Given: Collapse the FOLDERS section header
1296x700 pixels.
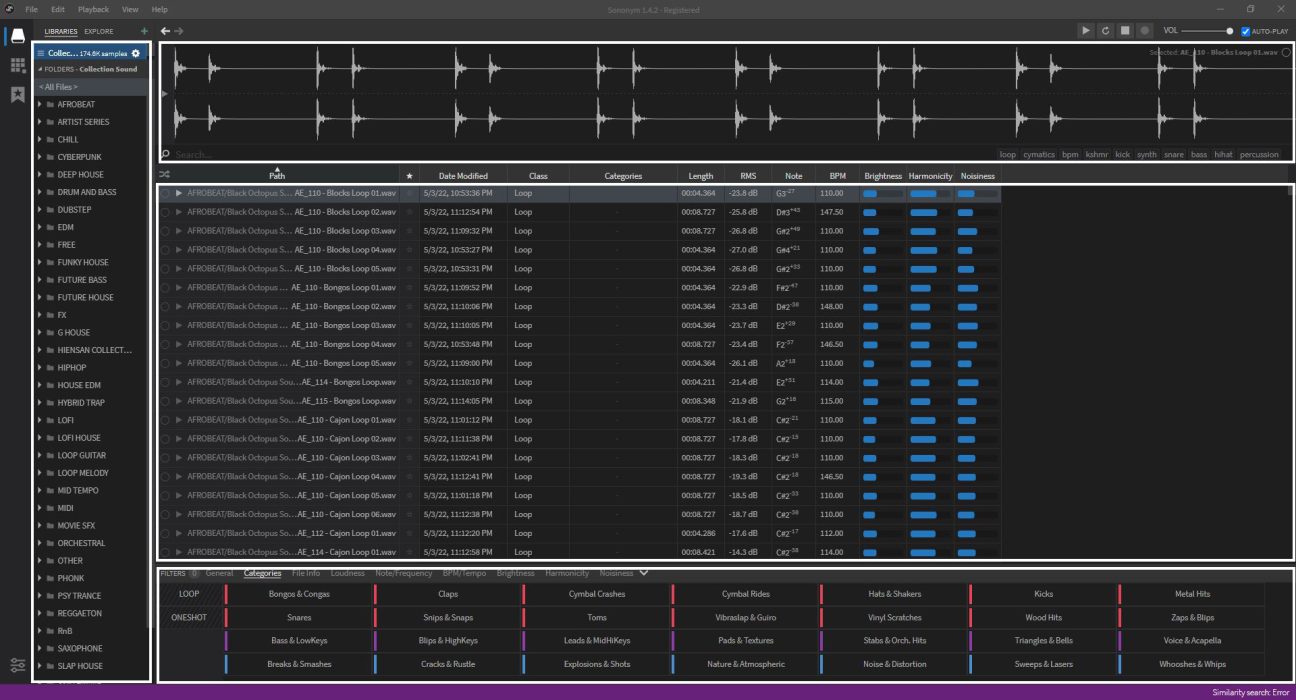Looking at the screenshot, I should click(38, 69).
